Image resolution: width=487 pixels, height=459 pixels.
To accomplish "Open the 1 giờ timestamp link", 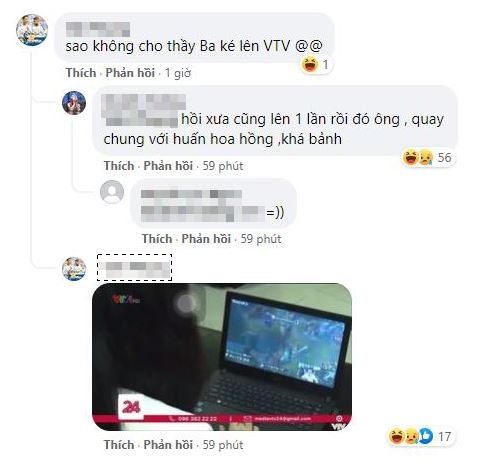I will coord(178,73).
